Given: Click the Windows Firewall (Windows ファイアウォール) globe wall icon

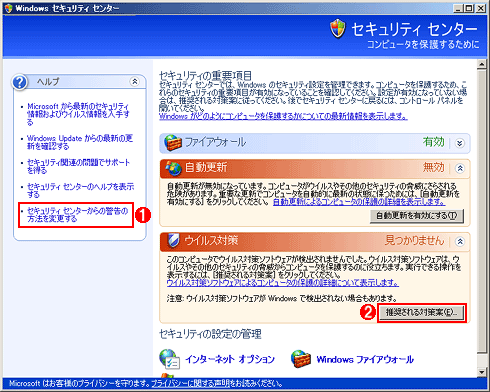Looking at the screenshot, I should [301, 359].
